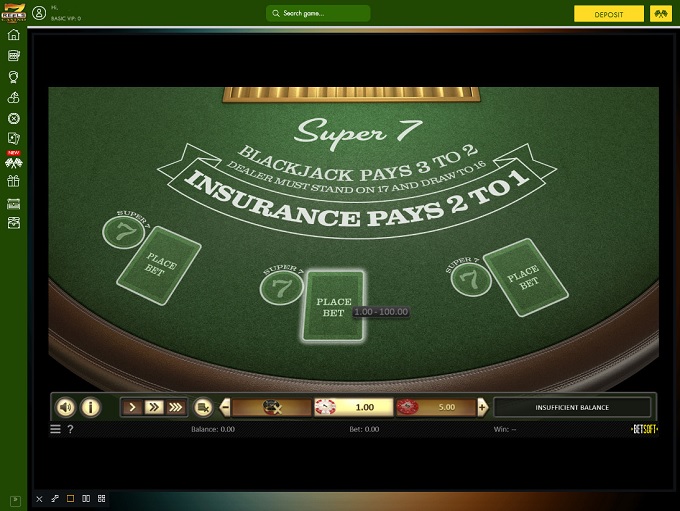Click the Search game input field
Image resolution: width=680 pixels, height=511 pixels.
(x=318, y=14)
